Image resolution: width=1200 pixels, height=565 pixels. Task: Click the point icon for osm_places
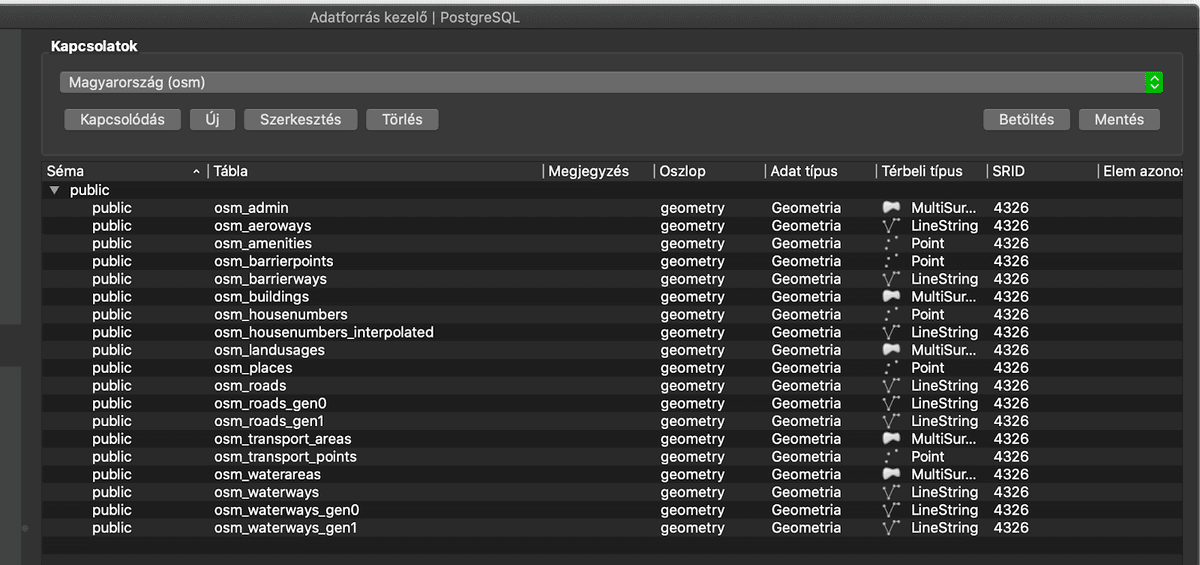point(891,368)
